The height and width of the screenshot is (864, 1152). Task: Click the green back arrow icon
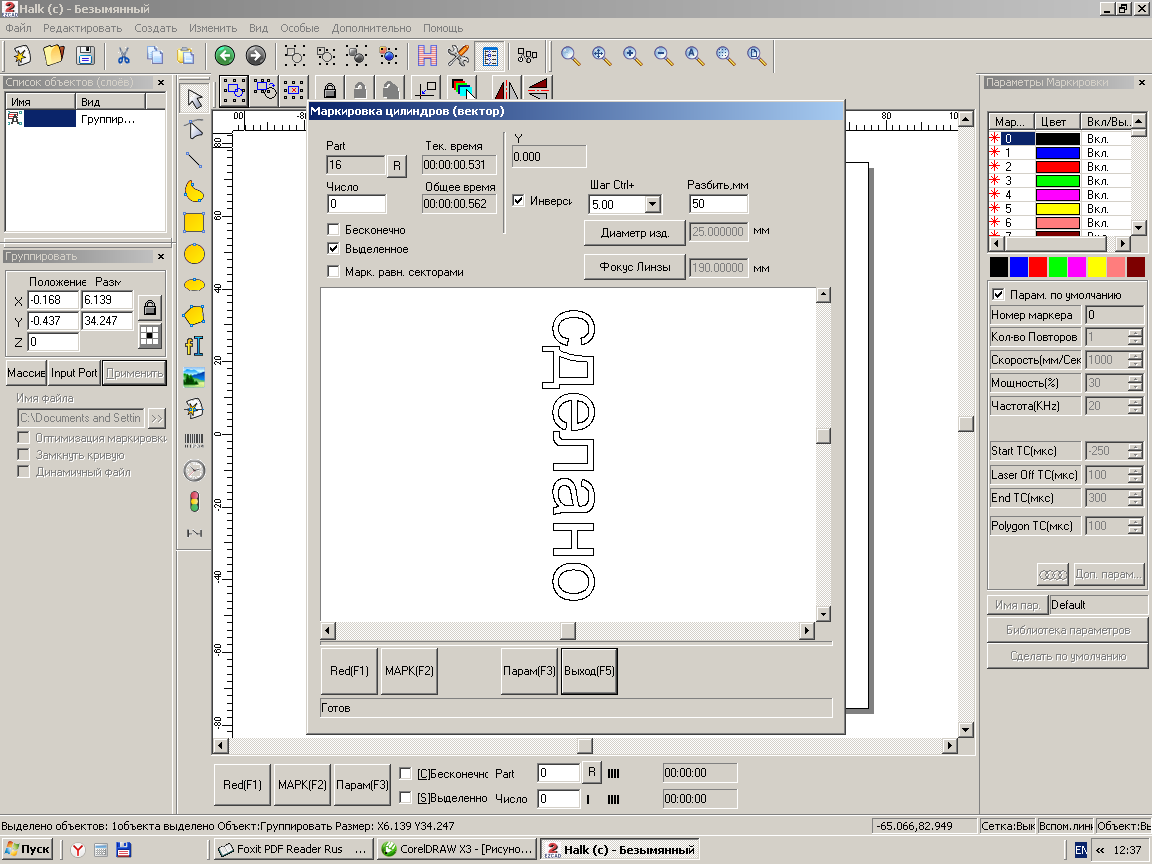point(225,56)
